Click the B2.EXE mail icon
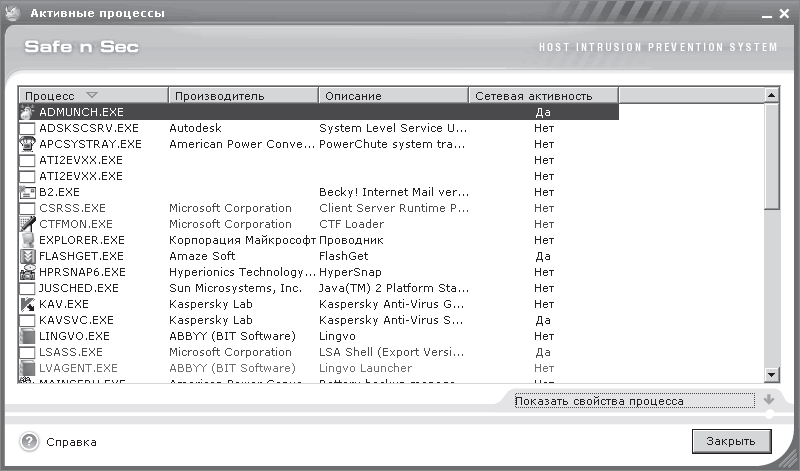The height and width of the screenshot is (471, 800). (x=27, y=192)
